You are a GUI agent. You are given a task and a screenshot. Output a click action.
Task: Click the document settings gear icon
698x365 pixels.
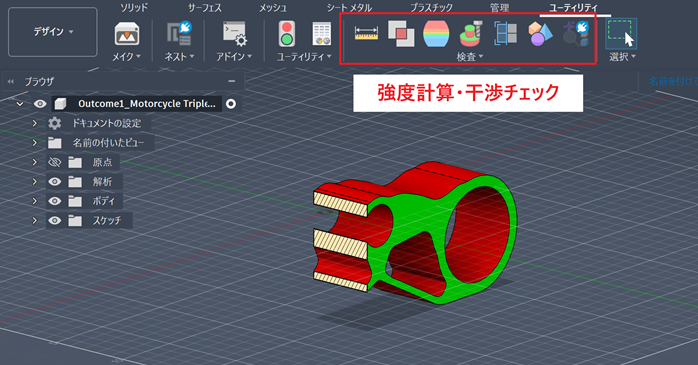[55, 123]
